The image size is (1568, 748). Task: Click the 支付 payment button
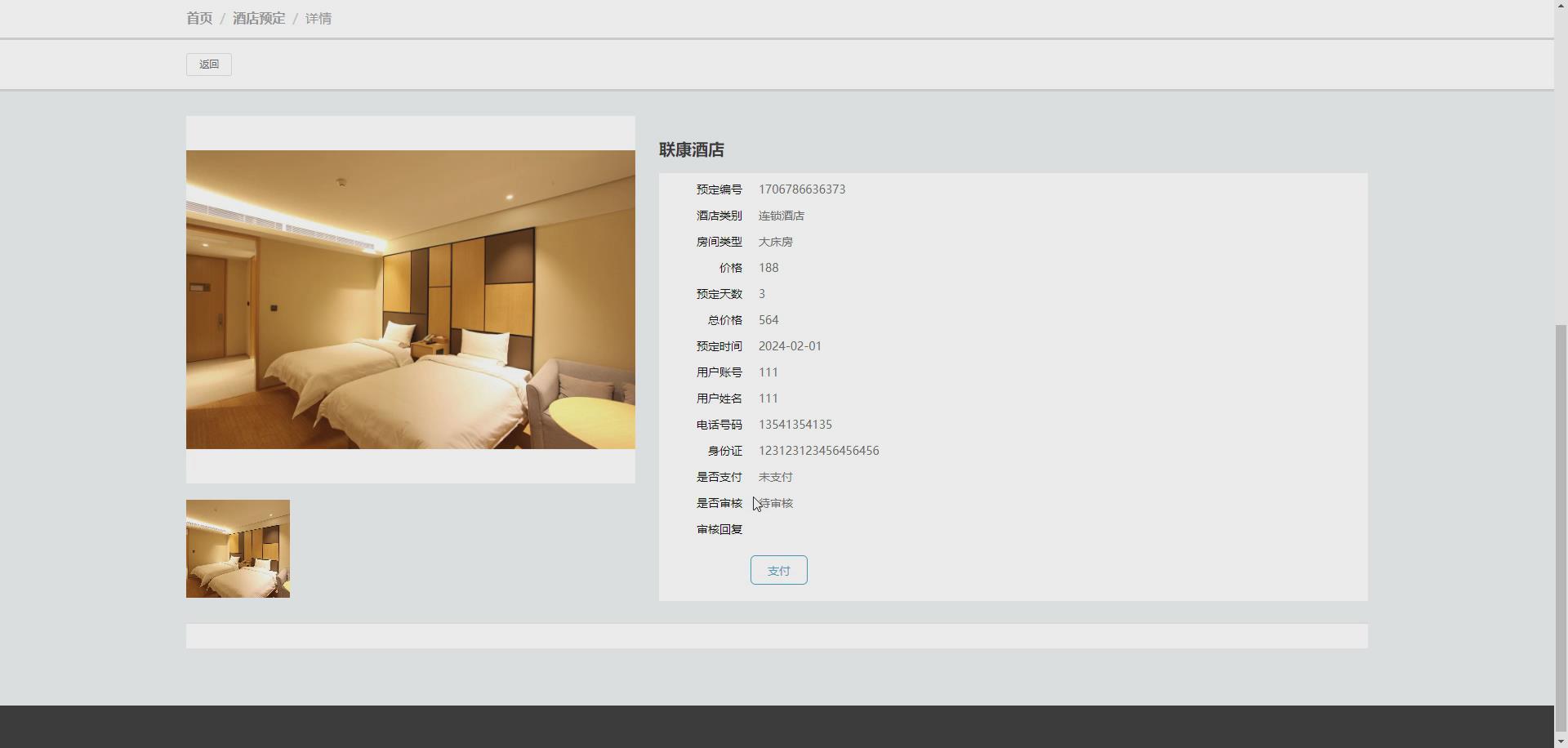[777, 569]
